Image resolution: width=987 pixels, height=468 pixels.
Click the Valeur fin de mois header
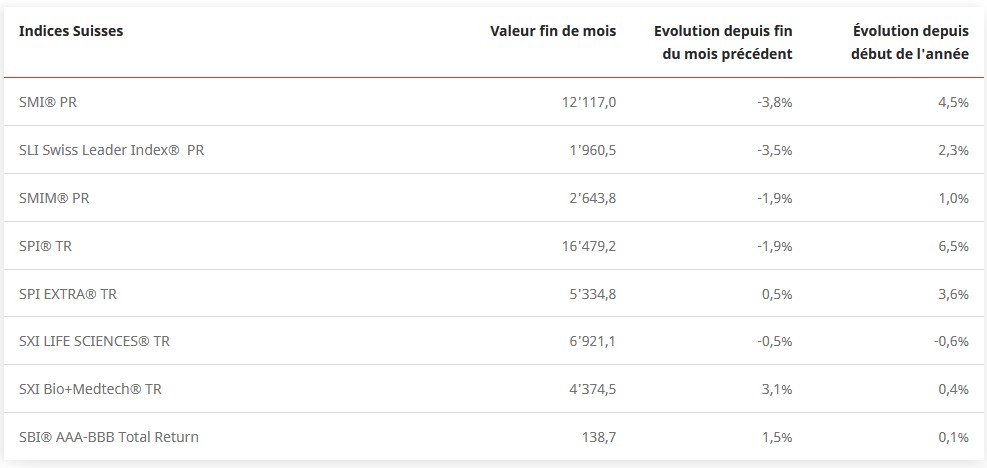coord(553,31)
